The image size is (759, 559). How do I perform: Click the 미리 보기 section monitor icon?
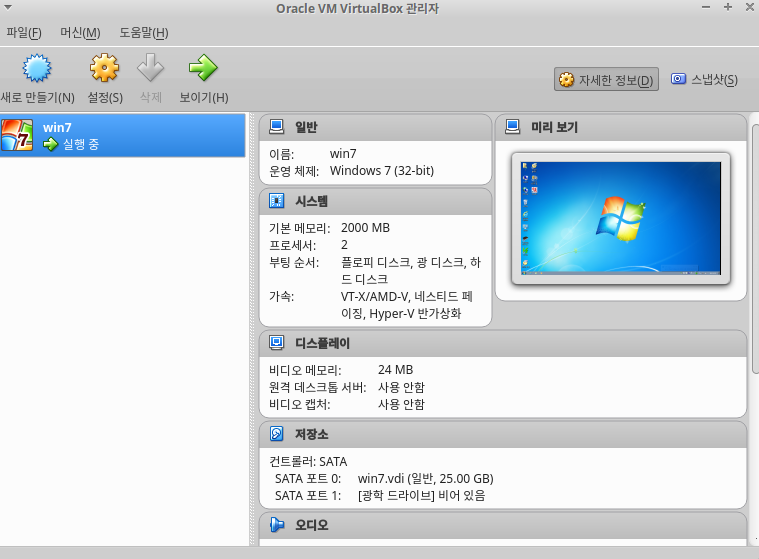pyautogui.click(x=512, y=127)
